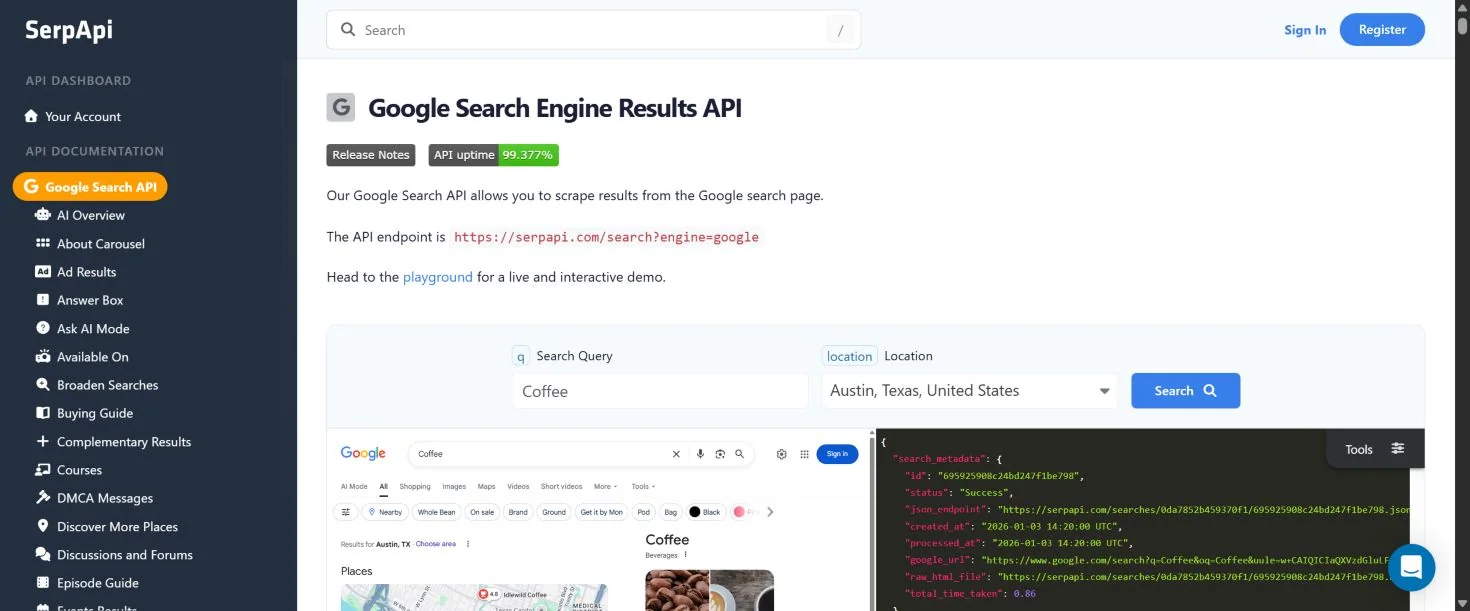Click DMCA Messages gavel icon
Viewport: 1470px width, 611px height.
coord(43,498)
